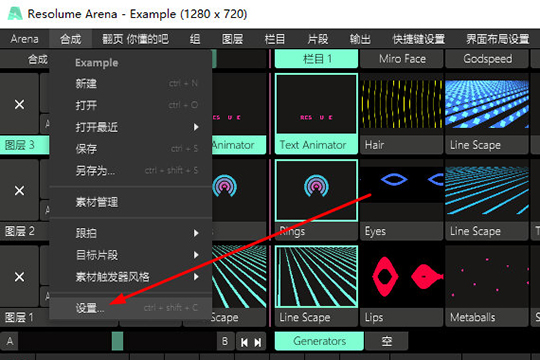This screenshot has width=540, height=360.
Task: Expand the 素材触发器风格 submenu
Action: point(131,277)
